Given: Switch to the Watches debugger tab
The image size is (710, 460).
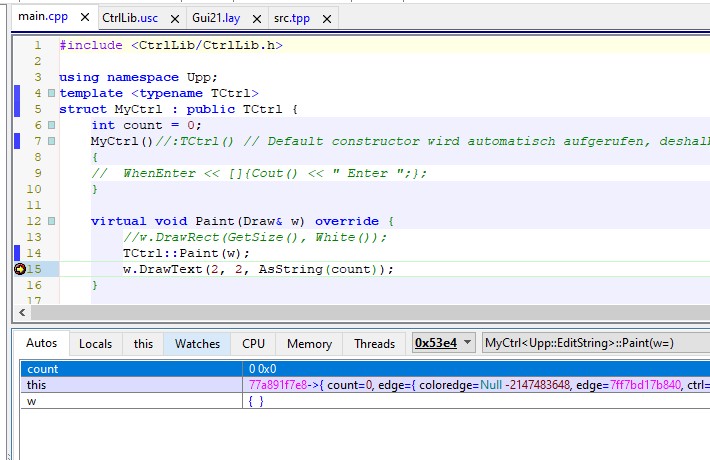Looking at the screenshot, I should click(x=197, y=343).
